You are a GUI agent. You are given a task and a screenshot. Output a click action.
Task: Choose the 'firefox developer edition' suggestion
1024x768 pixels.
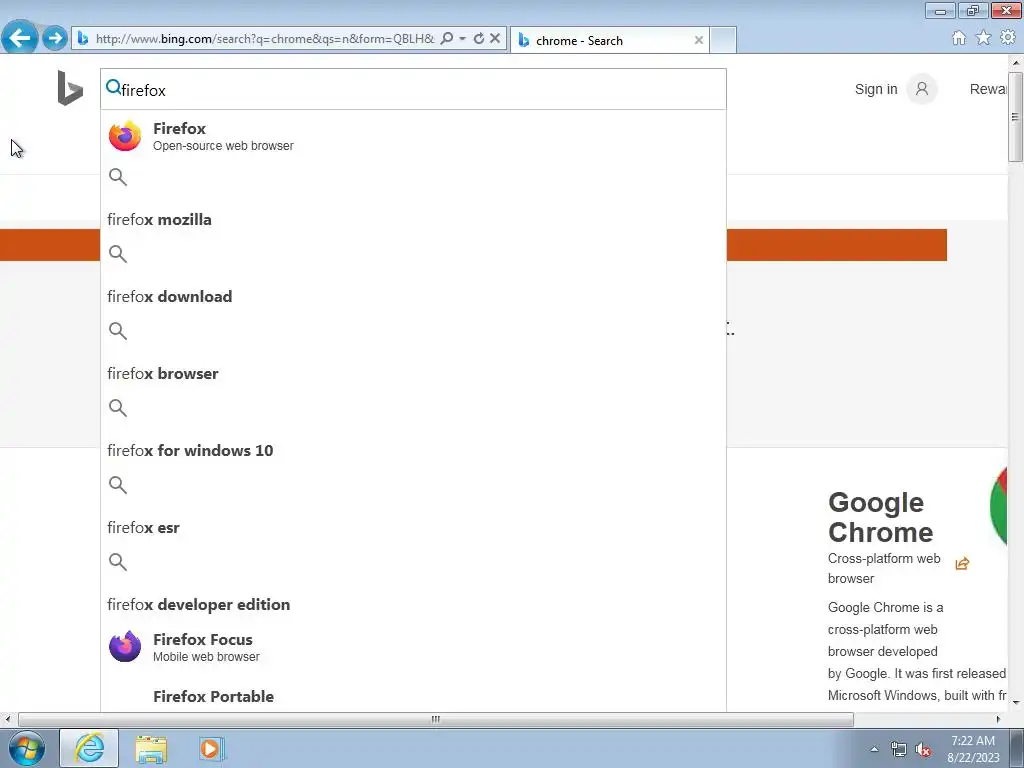click(x=199, y=605)
